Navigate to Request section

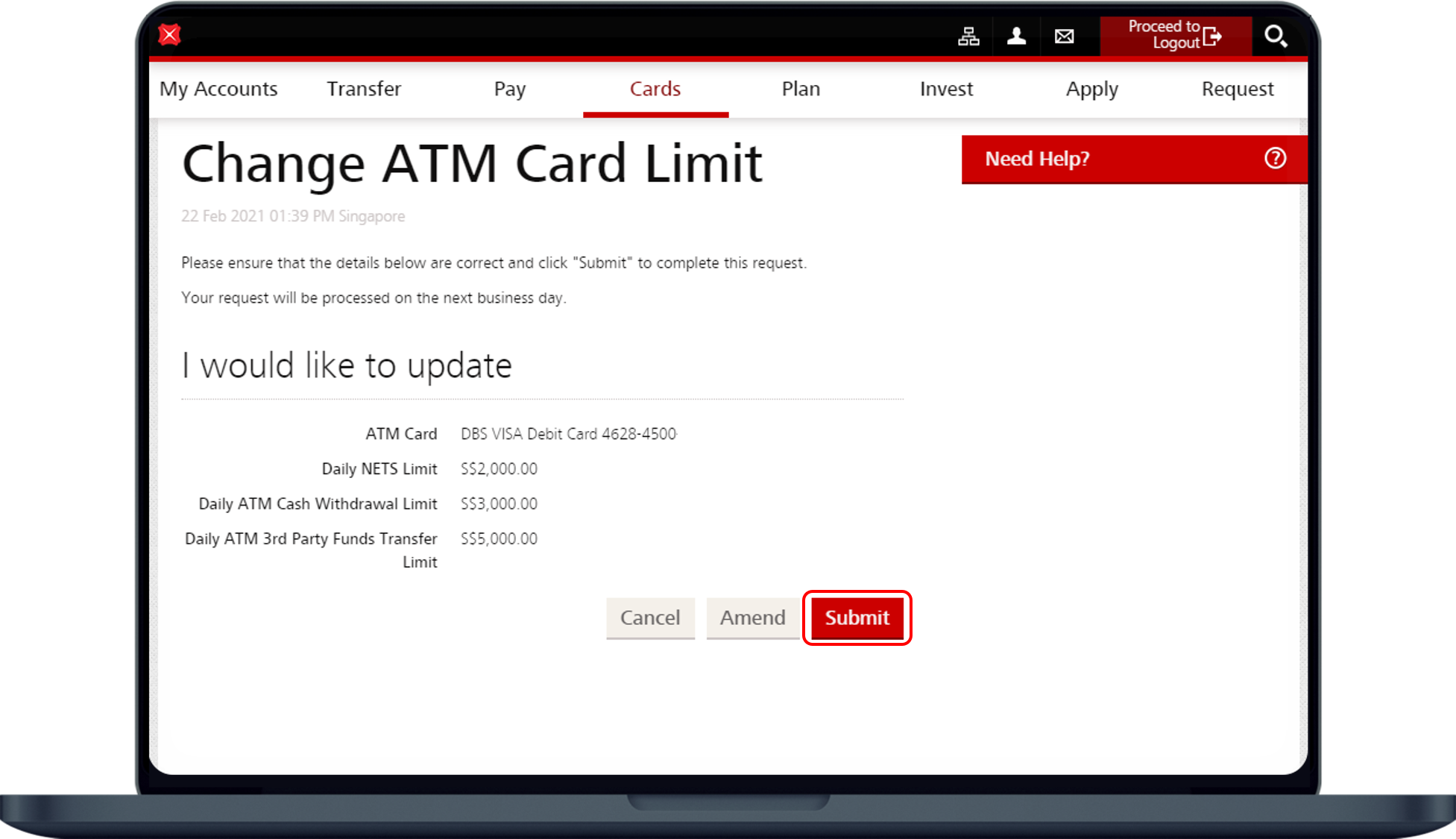coord(1237,89)
